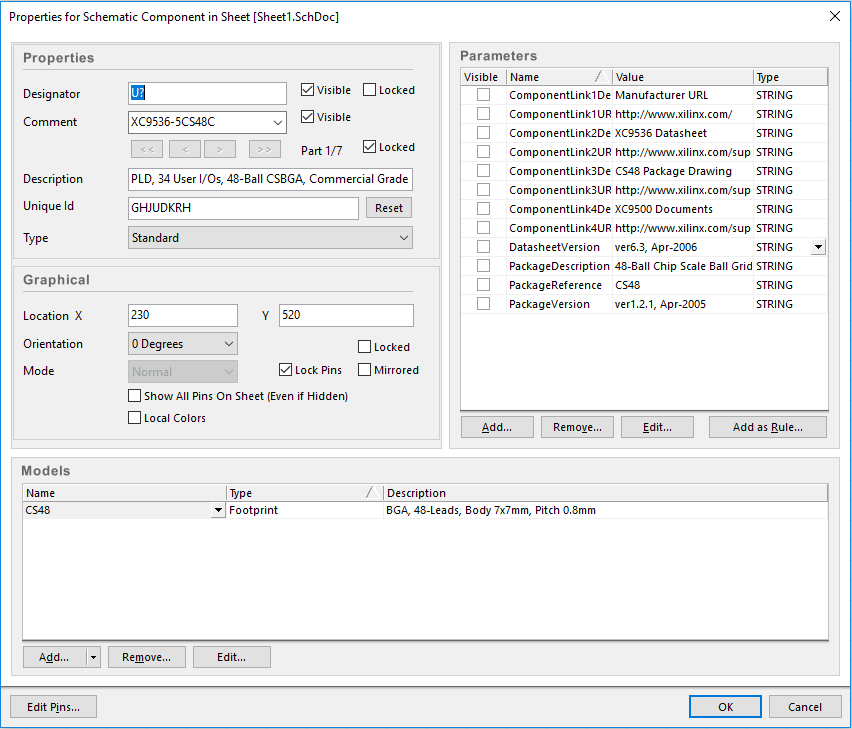Screen dimensions: 852x729
Task: Enable the Mirrored checkbox
Action: tap(365, 370)
